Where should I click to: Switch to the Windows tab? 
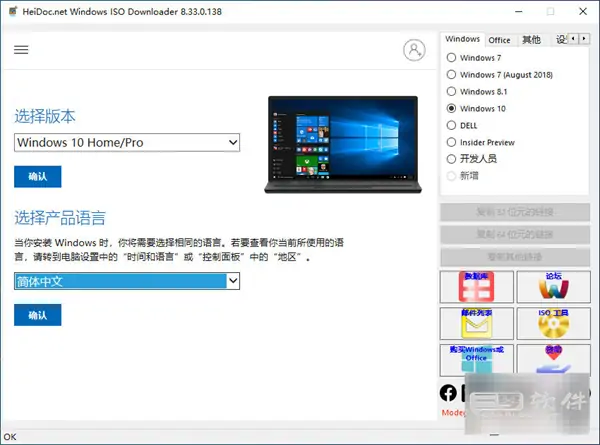coord(462,39)
